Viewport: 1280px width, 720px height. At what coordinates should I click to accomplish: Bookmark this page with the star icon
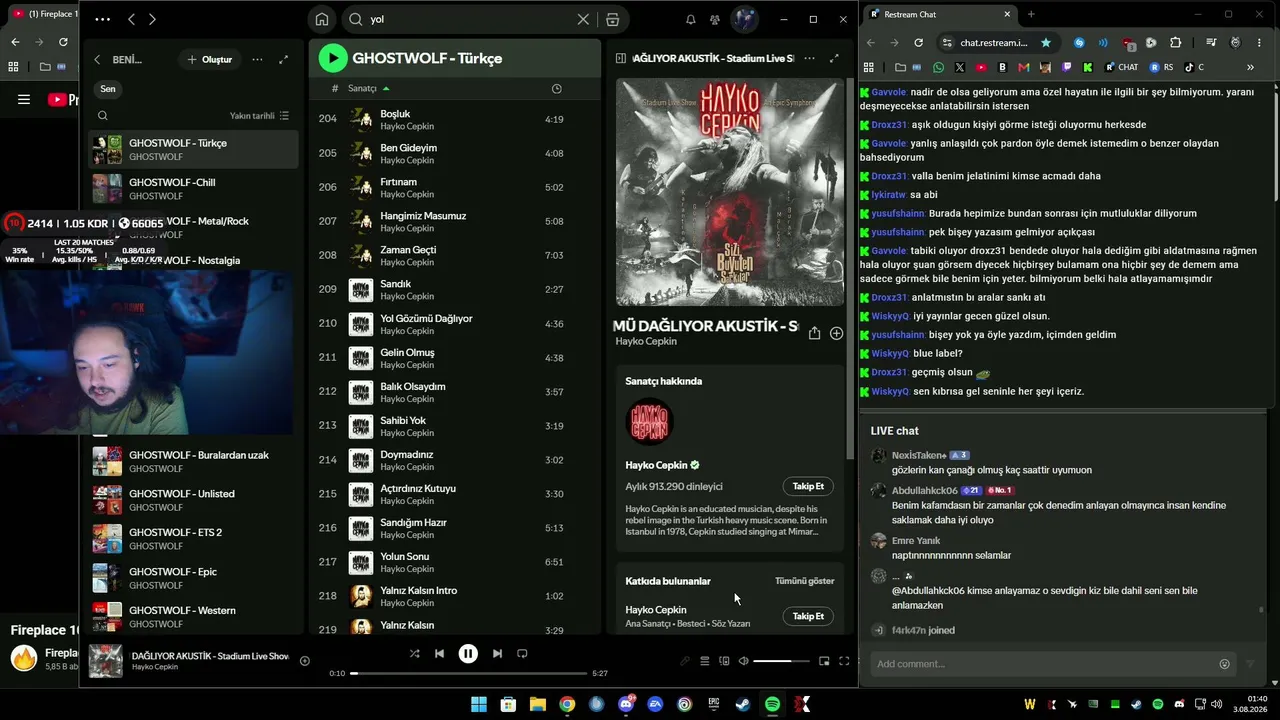pyautogui.click(x=1046, y=43)
